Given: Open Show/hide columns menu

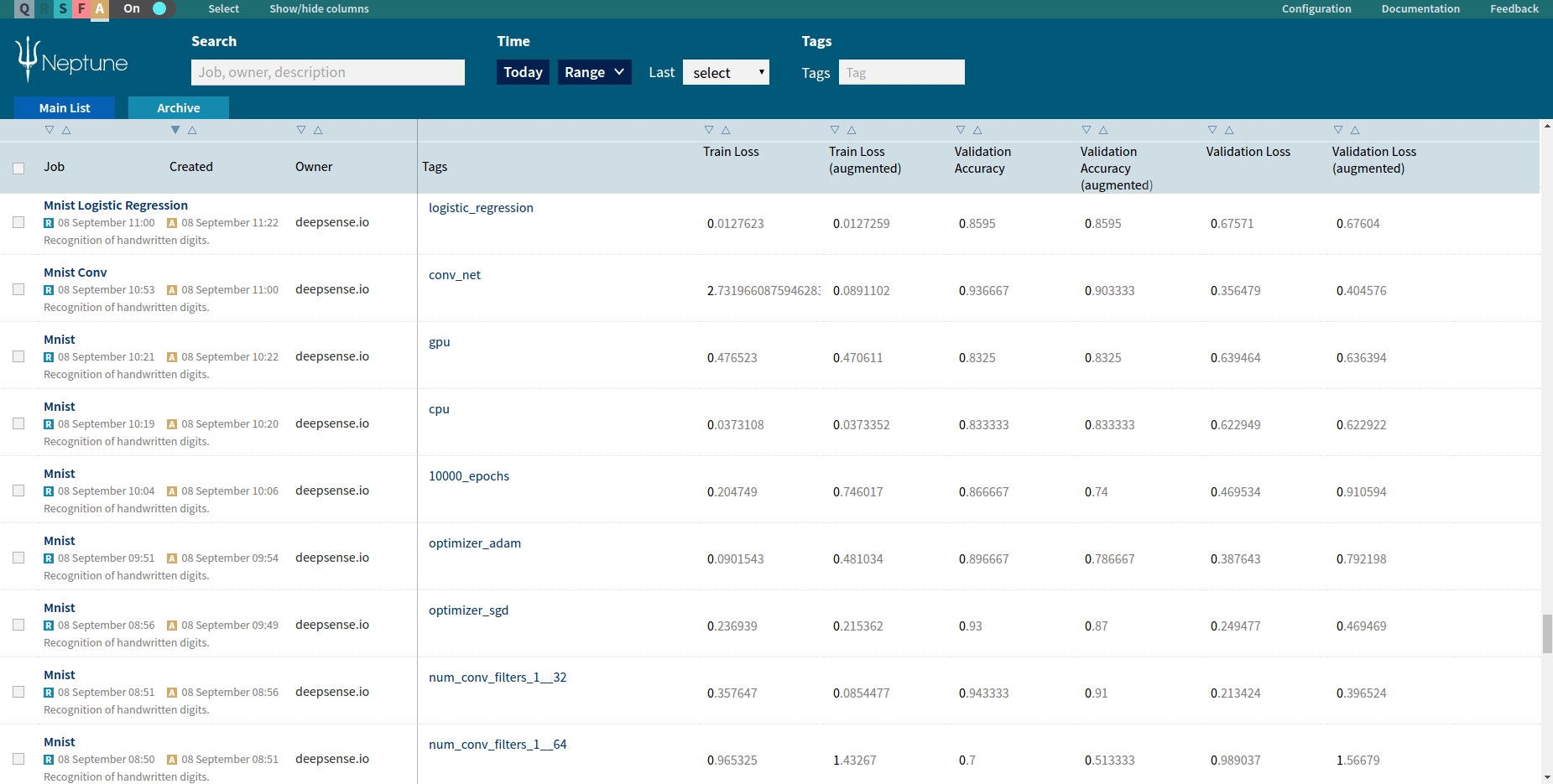Looking at the screenshot, I should [x=319, y=9].
